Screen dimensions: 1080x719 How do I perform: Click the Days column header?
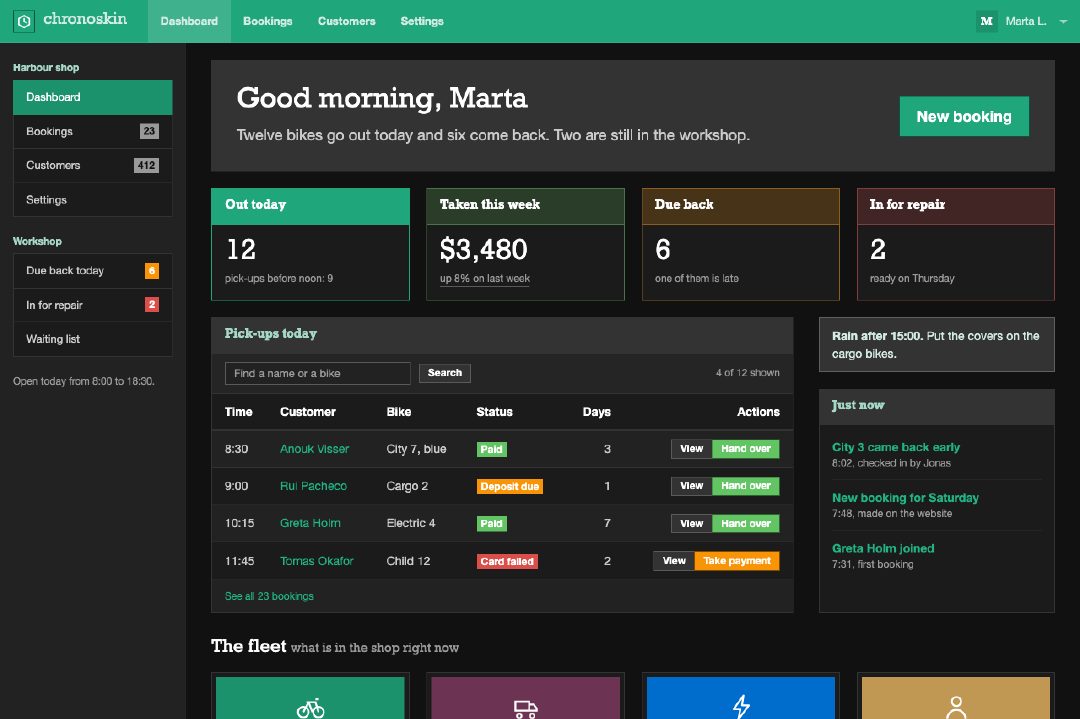(596, 412)
